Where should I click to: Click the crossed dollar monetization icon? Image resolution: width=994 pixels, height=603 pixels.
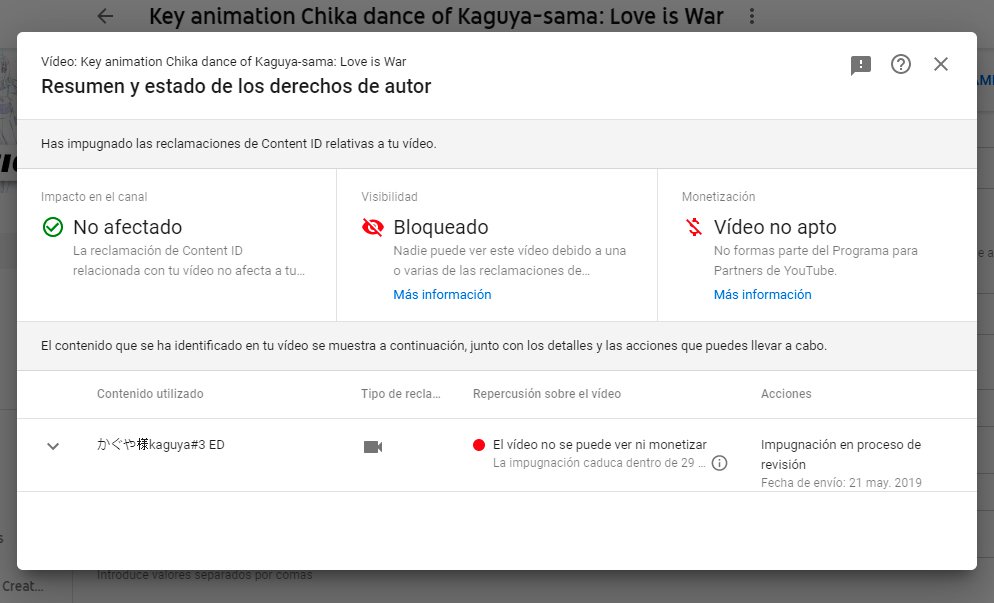tap(694, 227)
